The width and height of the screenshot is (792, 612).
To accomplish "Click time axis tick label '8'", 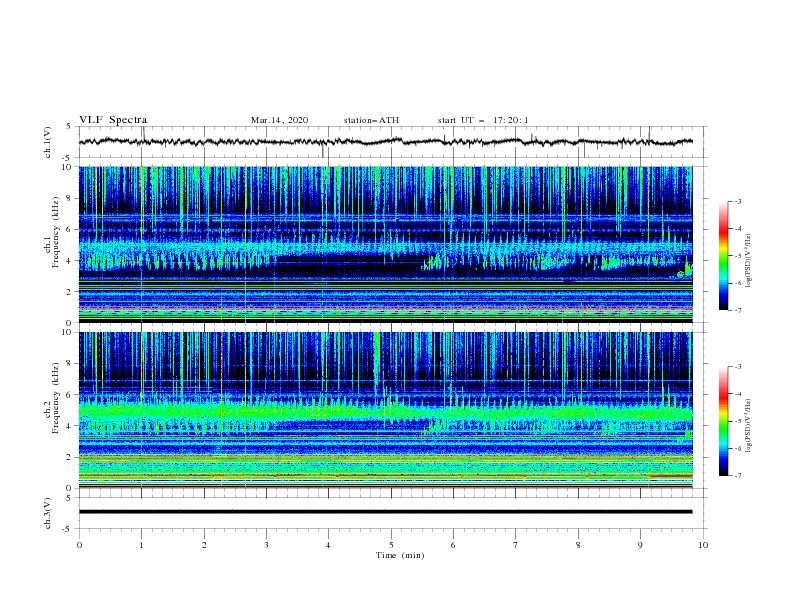I will [578, 545].
